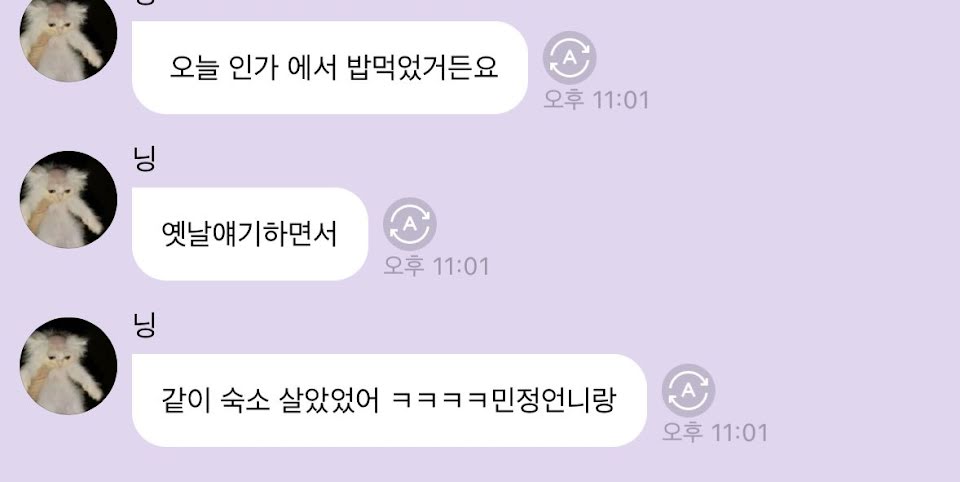Select the 같이 숙소 살았었어 message bubble
Image resolution: width=960 pixels, height=482 pixels.
389,401
